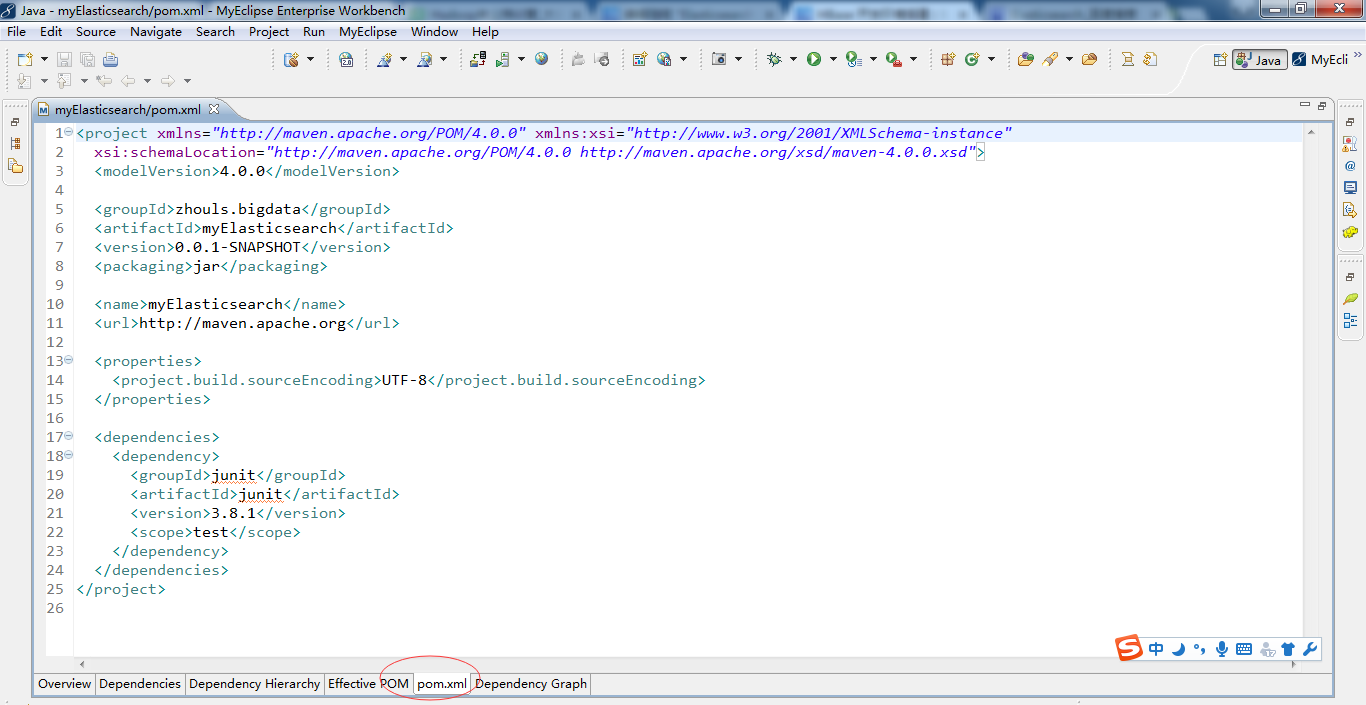Image resolution: width=1366 pixels, height=705 pixels.
Task: Click the soft keyboard icon in Sogou bar
Action: point(1244,649)
